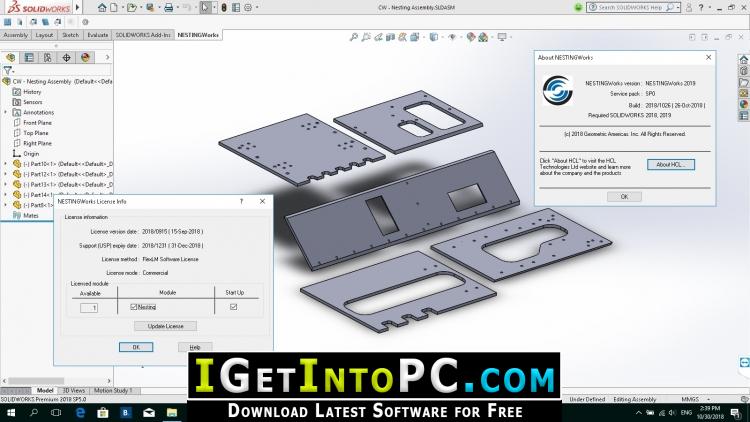This screenshot has height=422, width=750.
Task: Click the Rebuild traffic light icon
Action: [x=224, y=8]
